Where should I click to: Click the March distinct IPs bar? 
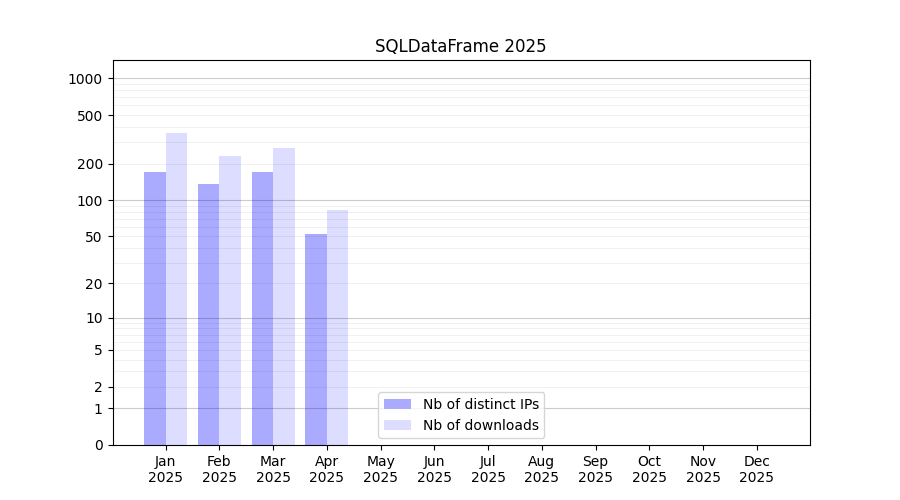262,310
